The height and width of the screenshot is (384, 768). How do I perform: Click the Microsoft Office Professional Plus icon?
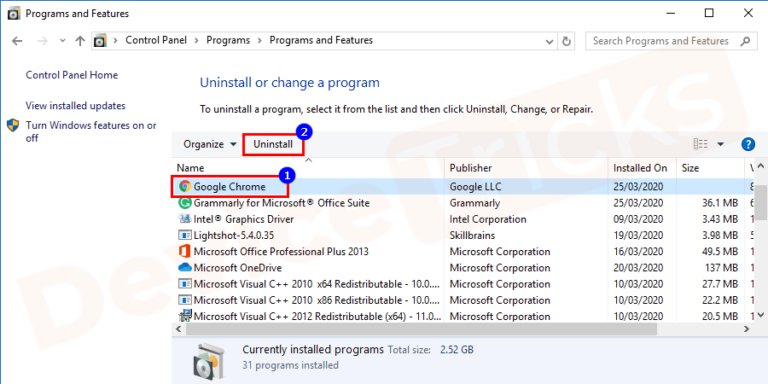click(x=185, y=252)
